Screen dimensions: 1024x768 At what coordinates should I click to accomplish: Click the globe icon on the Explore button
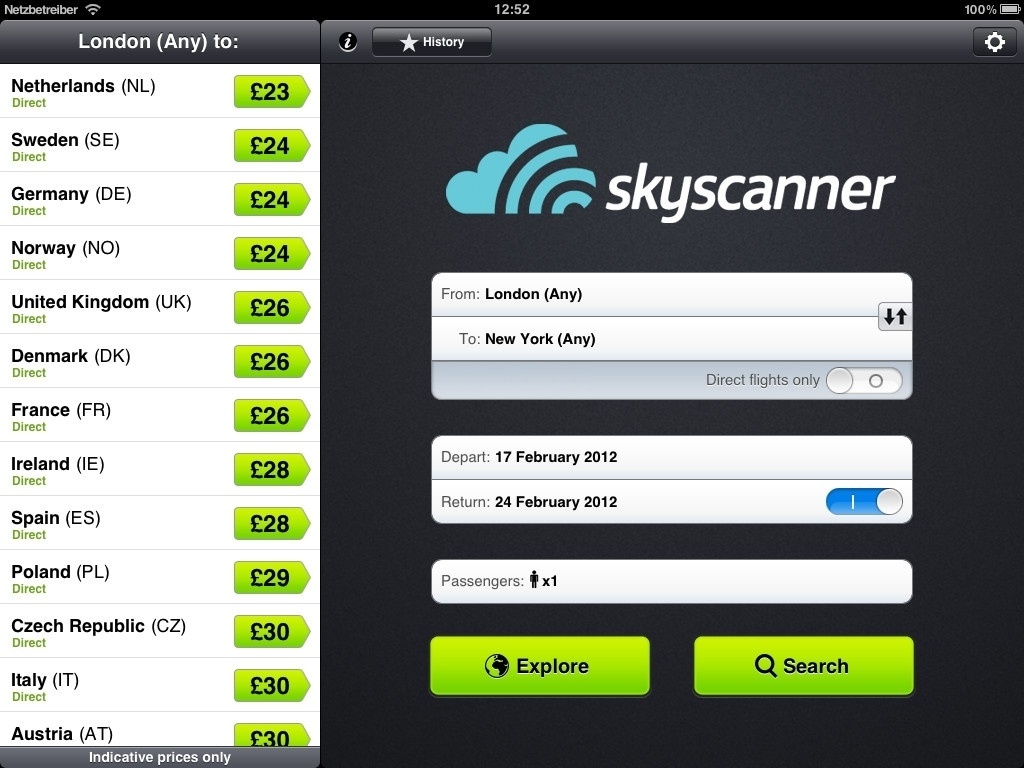tap(495, 665)
